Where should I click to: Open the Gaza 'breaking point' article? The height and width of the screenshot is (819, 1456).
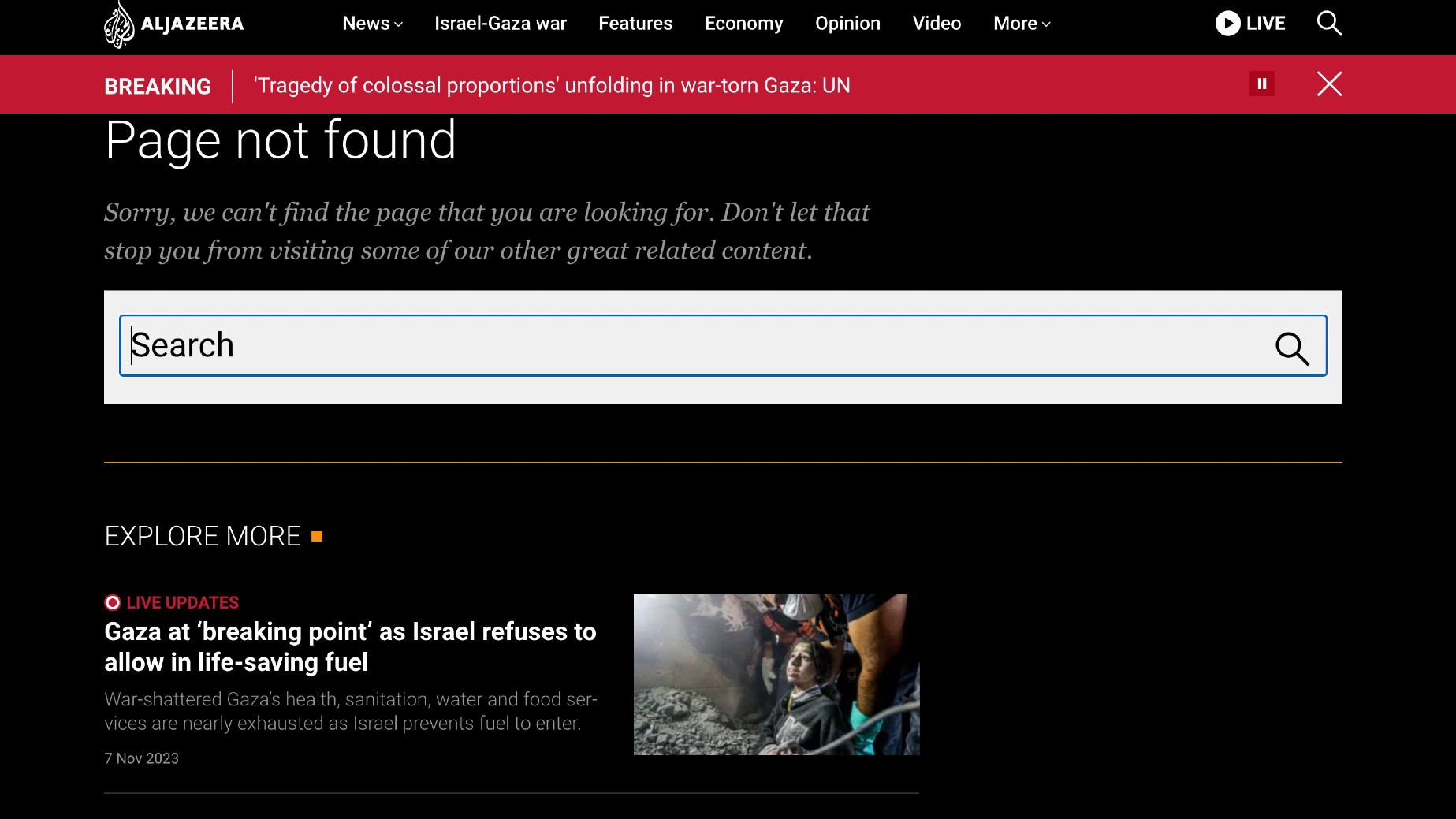coord(350,646)
